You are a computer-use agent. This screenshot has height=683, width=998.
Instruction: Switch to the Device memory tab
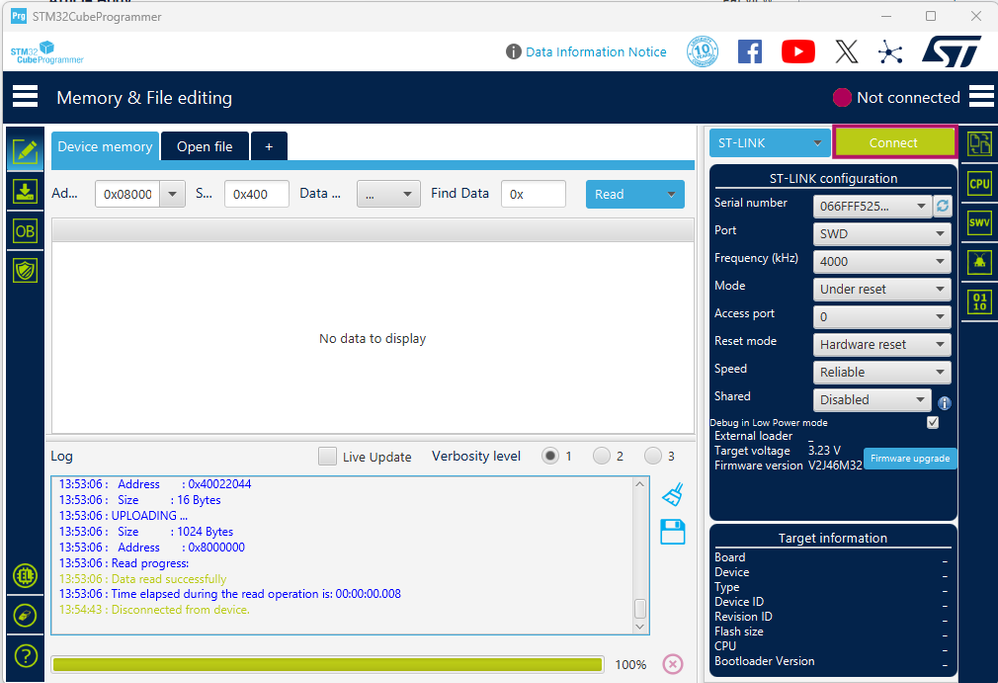coord(105,146)
